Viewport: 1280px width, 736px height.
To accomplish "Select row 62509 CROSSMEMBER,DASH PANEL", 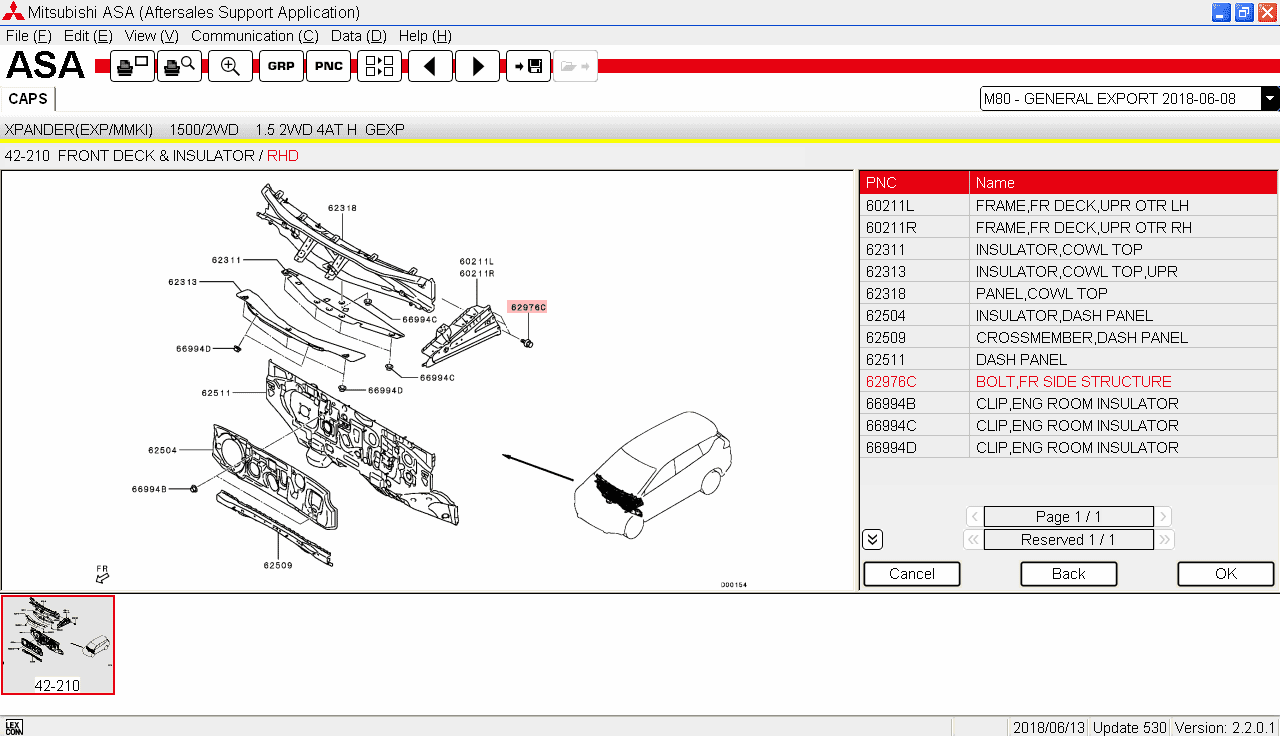I will tap(1068, 337).
